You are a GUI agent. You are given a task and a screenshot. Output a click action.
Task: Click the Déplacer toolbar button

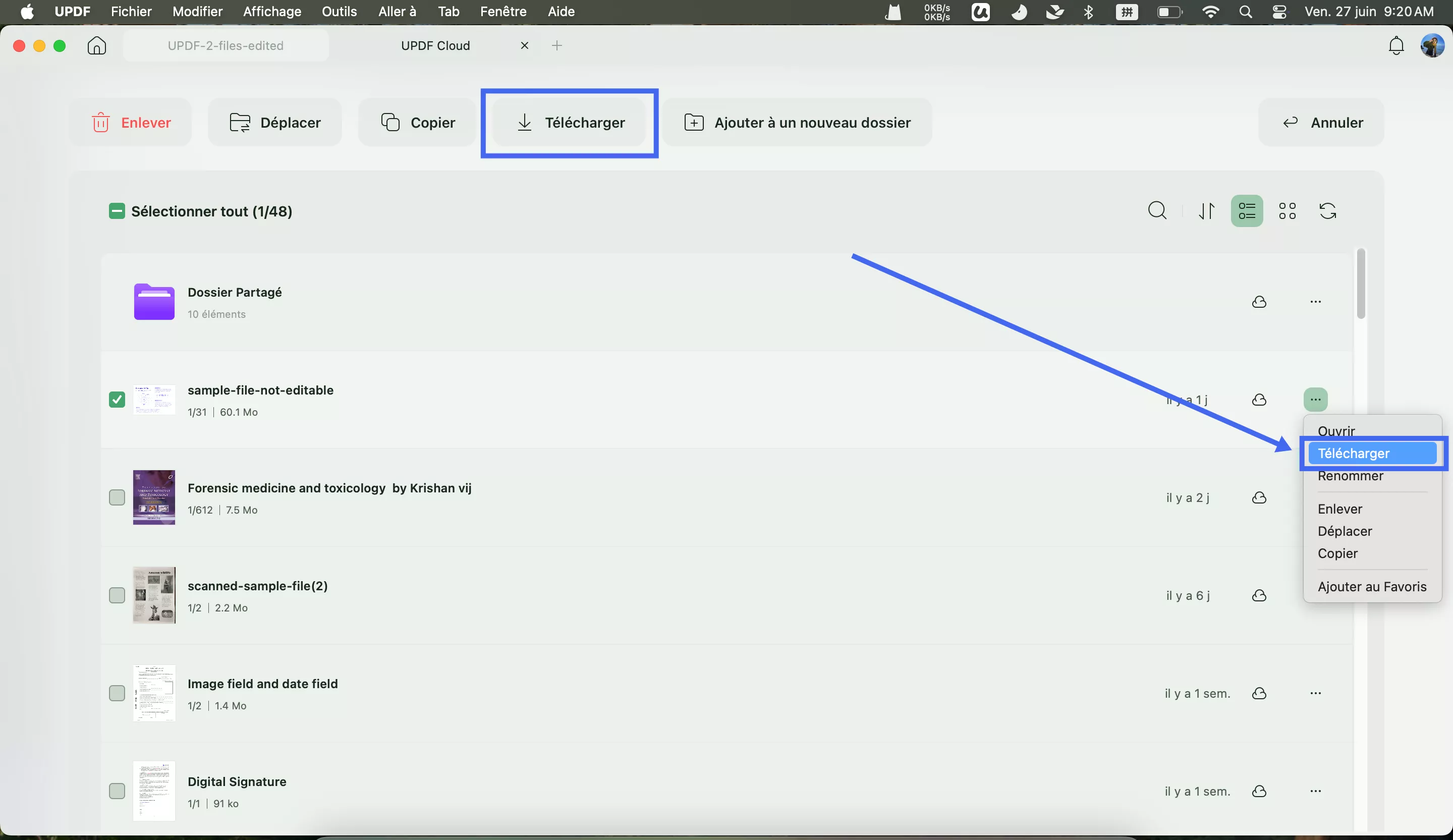[275, 122]
